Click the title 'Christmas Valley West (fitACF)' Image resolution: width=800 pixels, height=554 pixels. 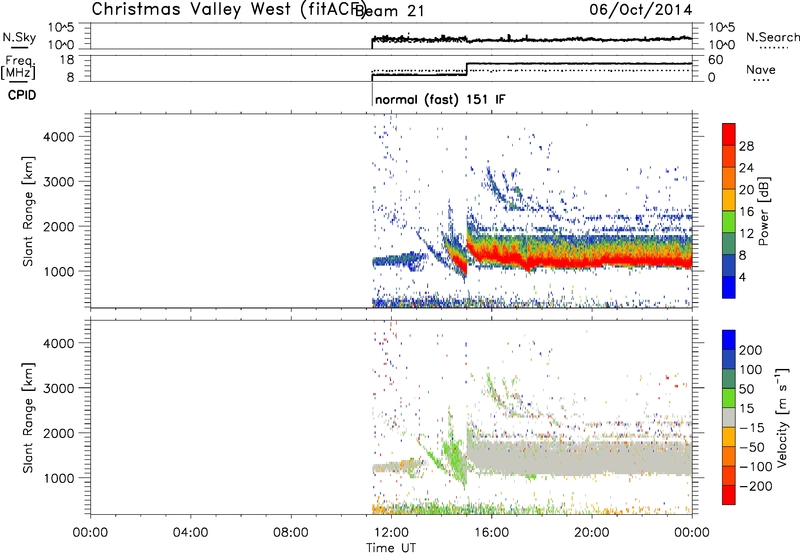228,10
